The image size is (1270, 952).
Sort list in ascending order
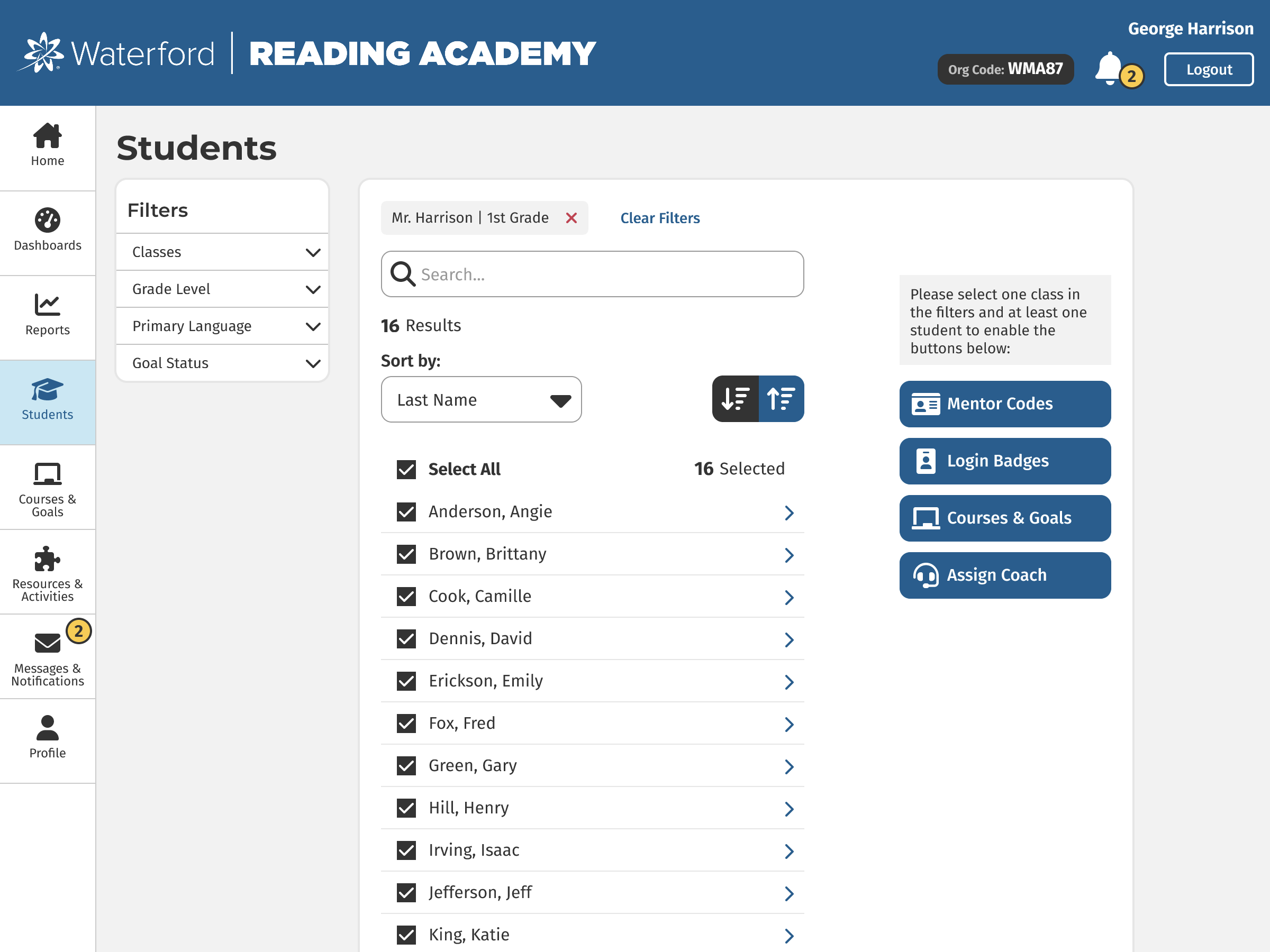coord(781,399)
